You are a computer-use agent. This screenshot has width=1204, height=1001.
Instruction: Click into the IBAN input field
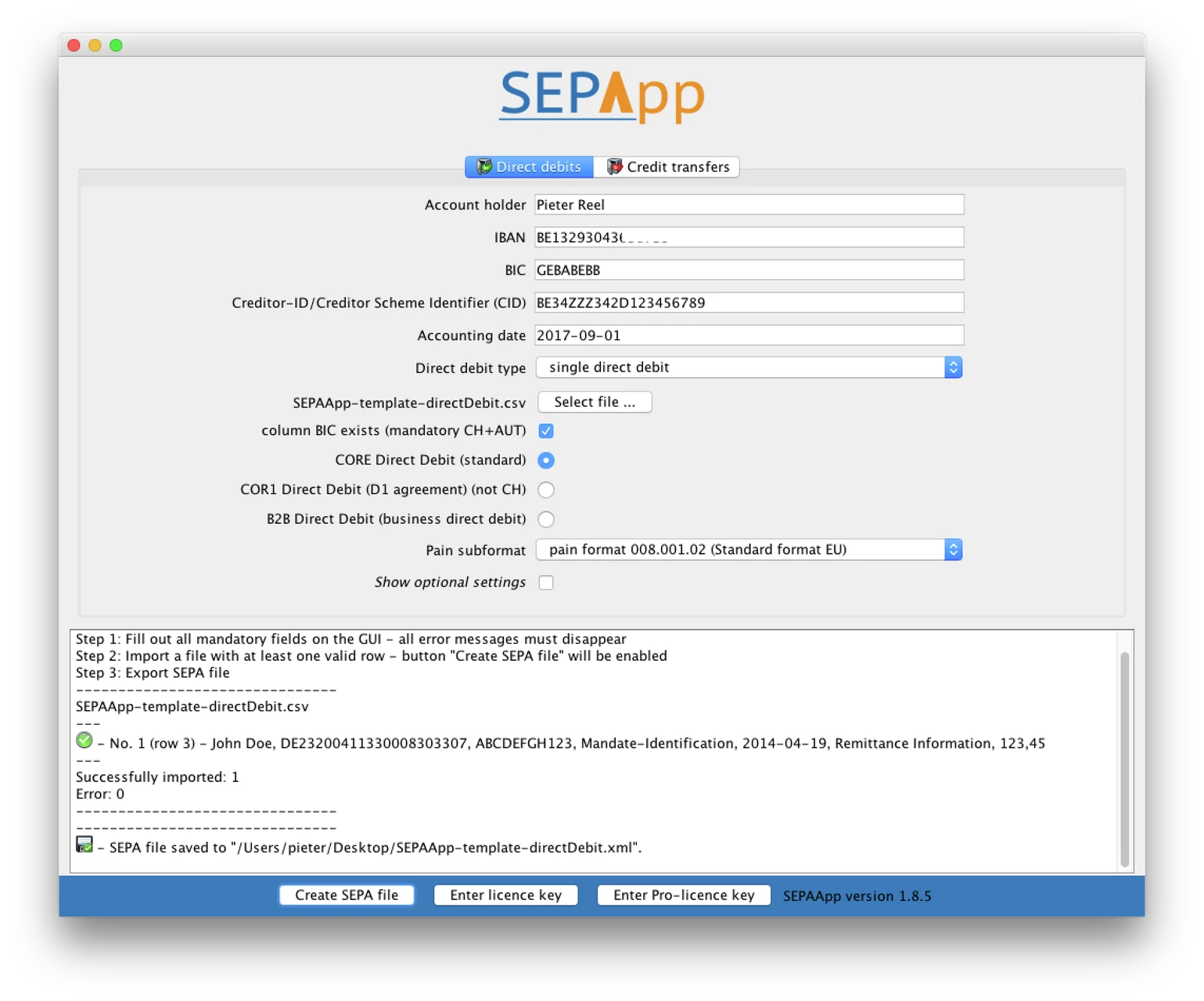(x=749, y=237)
